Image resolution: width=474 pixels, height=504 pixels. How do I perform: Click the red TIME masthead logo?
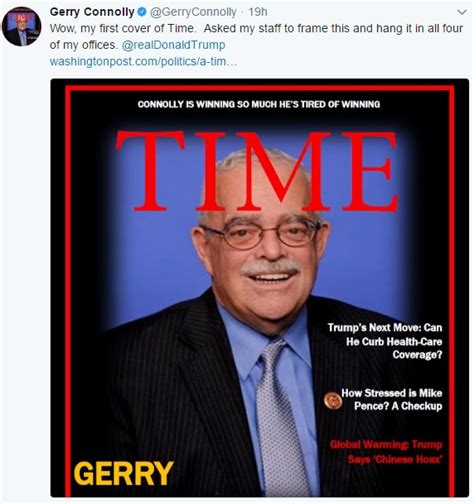click(257, 172)
